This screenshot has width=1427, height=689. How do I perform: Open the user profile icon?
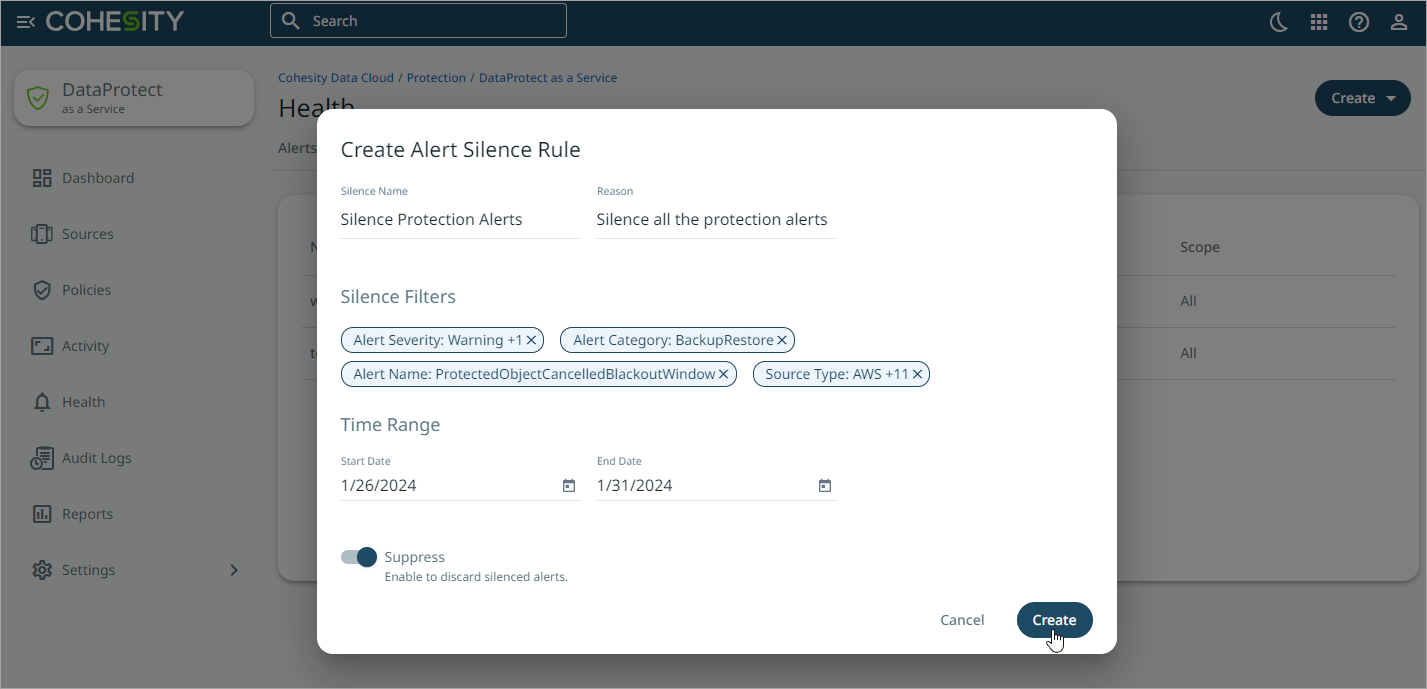(1399, 22)
